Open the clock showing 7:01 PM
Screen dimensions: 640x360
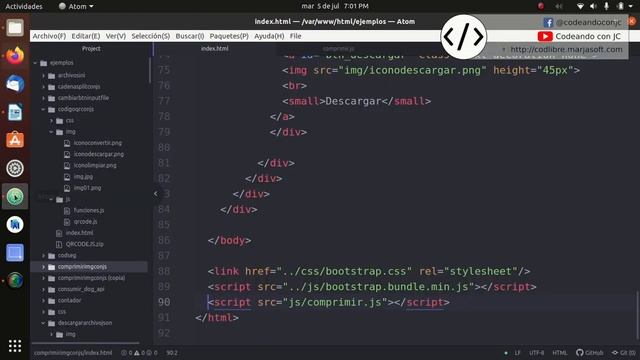click(335, 6)
